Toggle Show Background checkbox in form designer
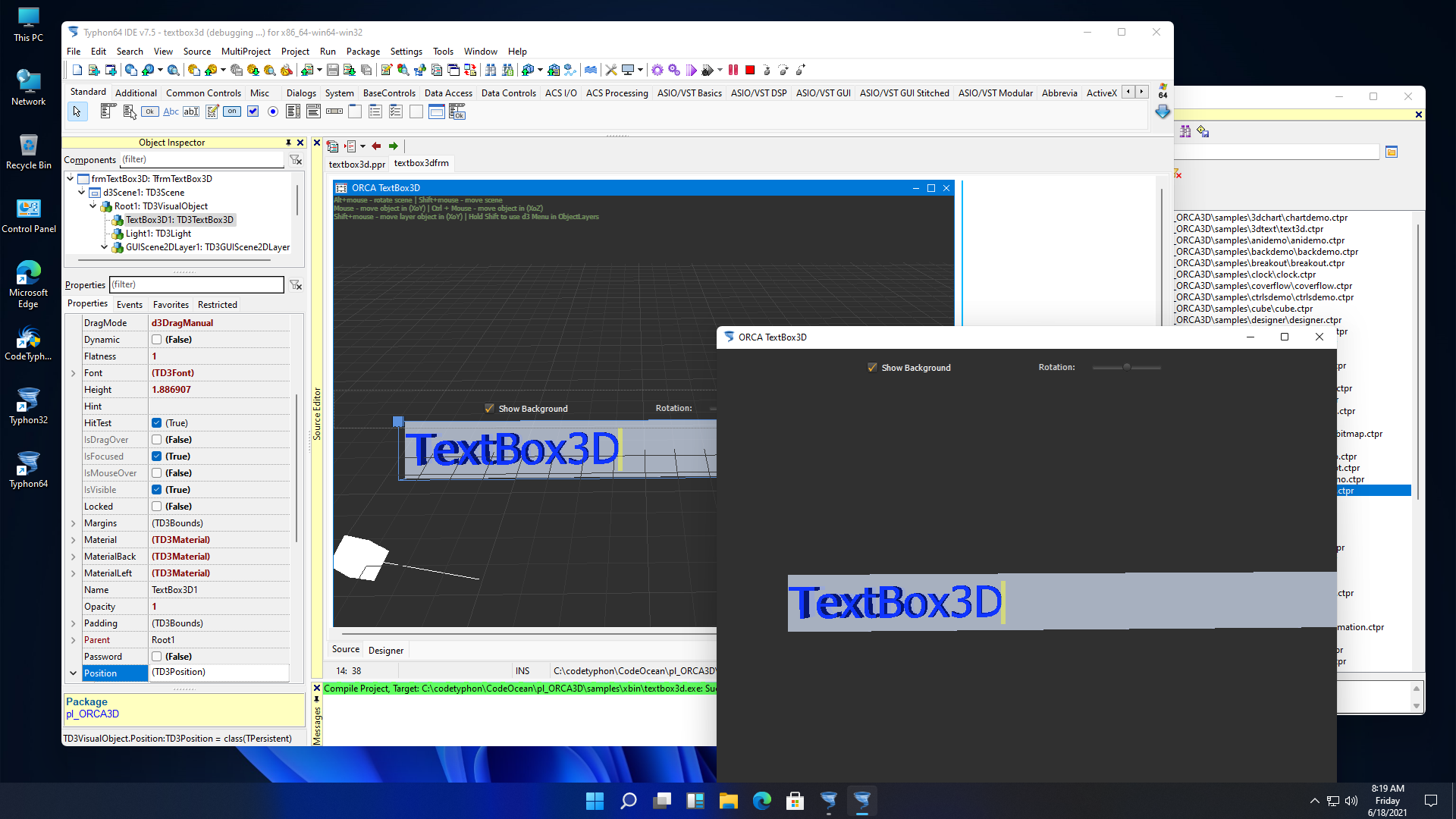The image size is (1456, 819). (489, 409)
